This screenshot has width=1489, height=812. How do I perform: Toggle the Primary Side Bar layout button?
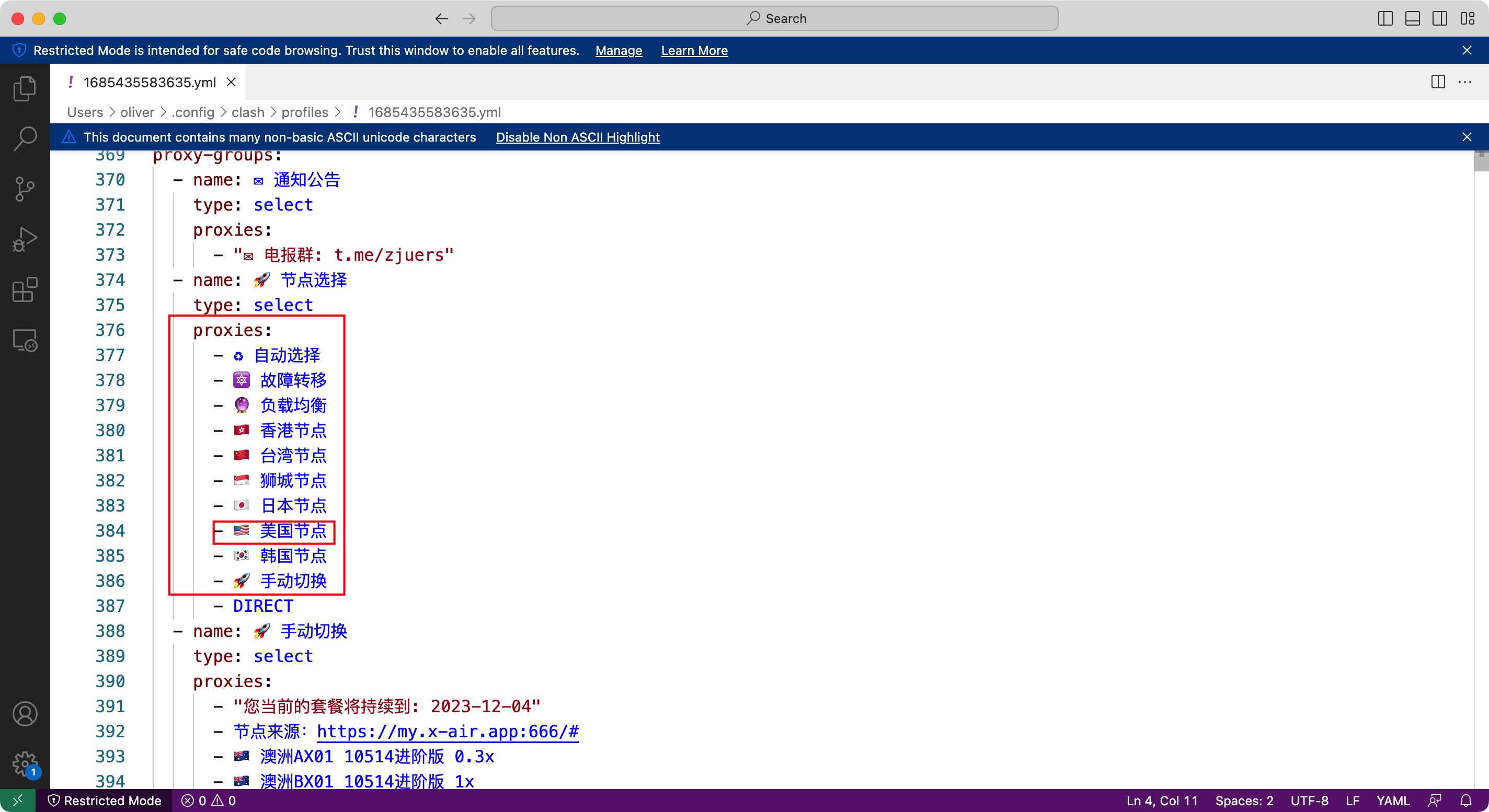point(1385,18)
